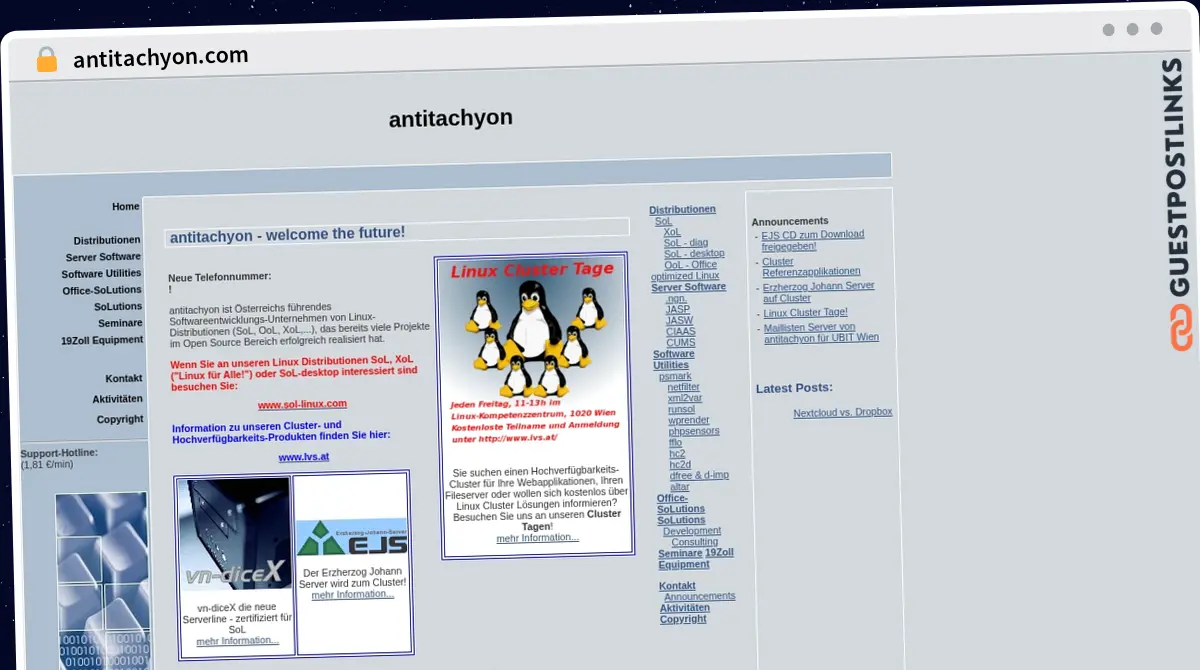Click the Linux Cluster Tage! announcement link

click(x=805, y=313)
